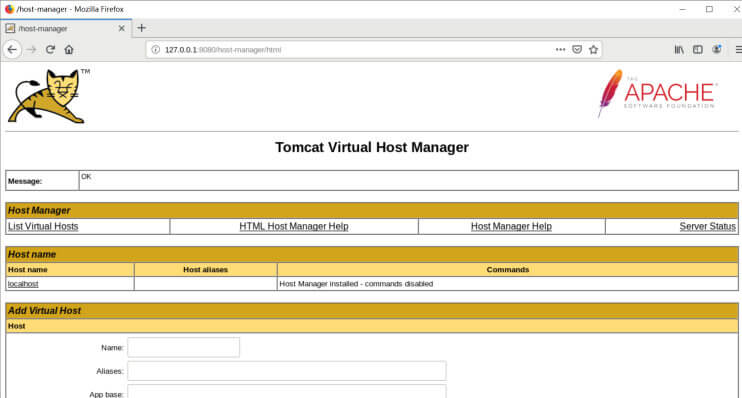Open the Firefox hamburger menu
The width and height of the screenshot is (742, 398).
pyautogui.click(x=738, y=49)
